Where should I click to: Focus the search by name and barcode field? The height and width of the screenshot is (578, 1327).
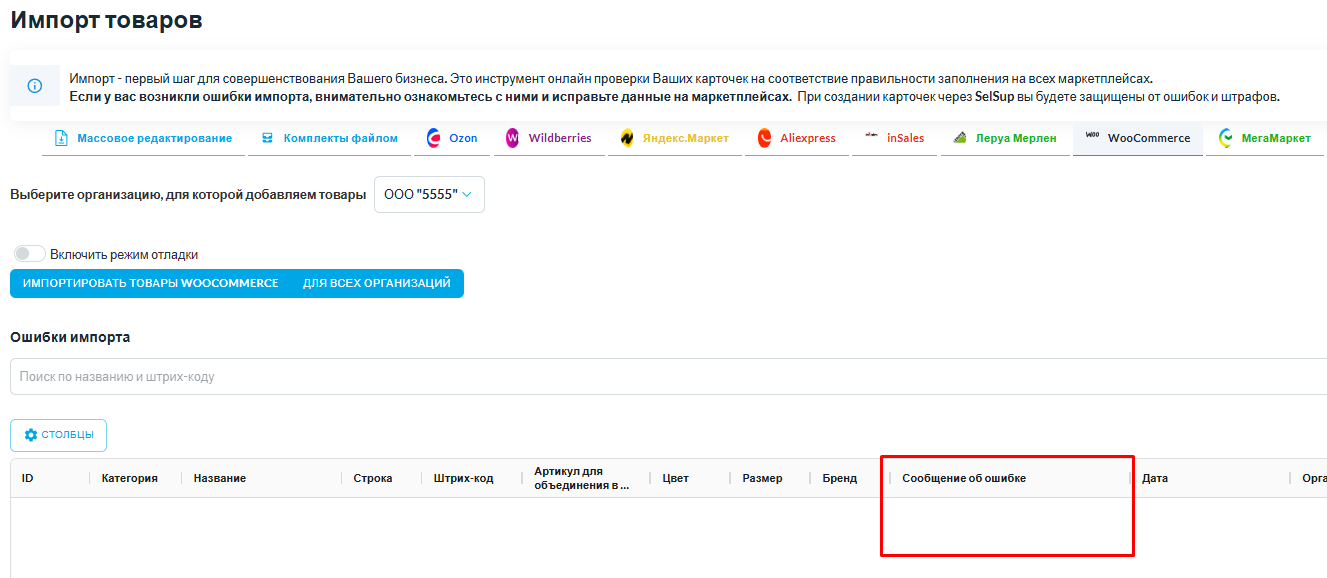(660, 377)
